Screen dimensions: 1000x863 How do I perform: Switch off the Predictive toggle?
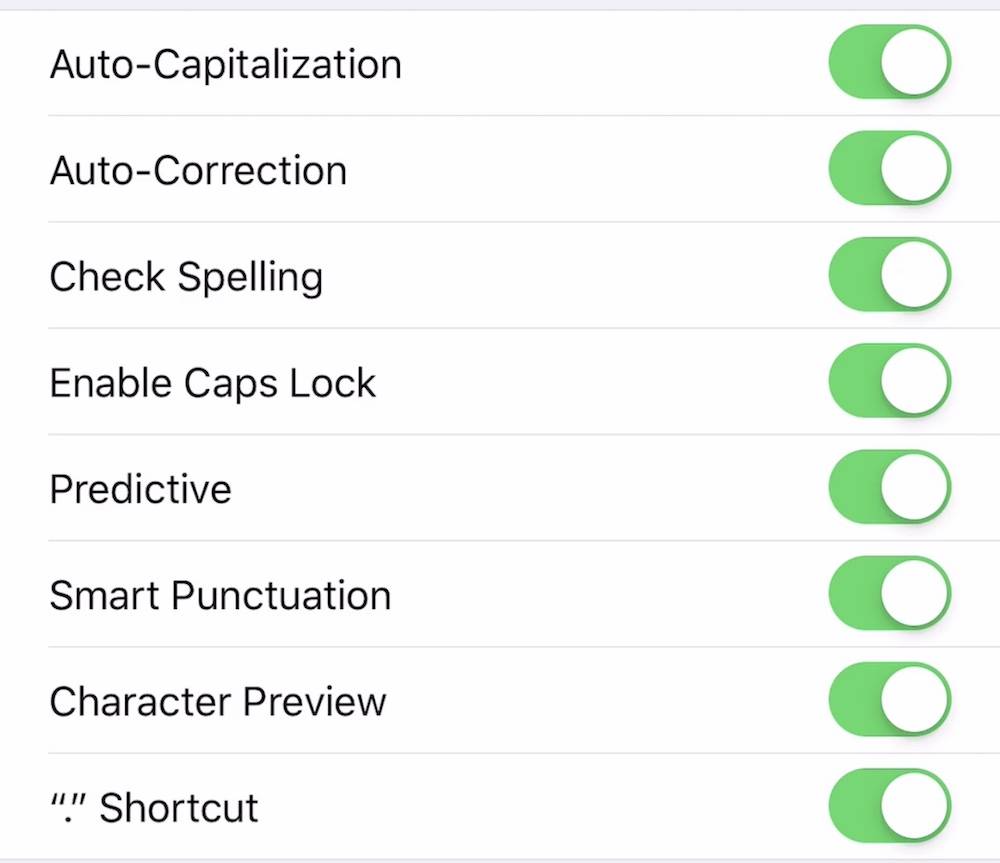(889, 487)
